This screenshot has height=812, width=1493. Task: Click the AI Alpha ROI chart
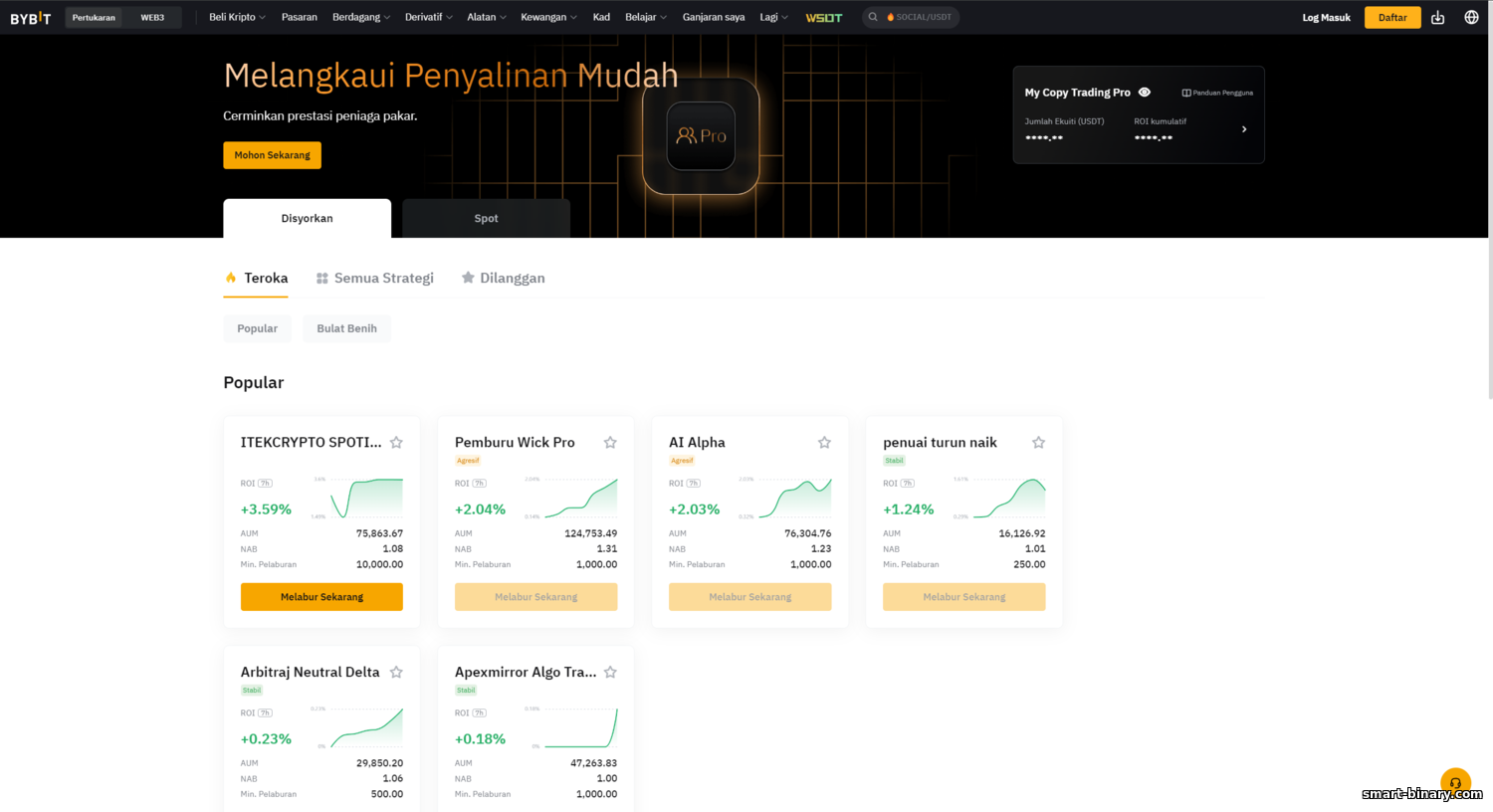pyautogui.click(x=793, y=498)
